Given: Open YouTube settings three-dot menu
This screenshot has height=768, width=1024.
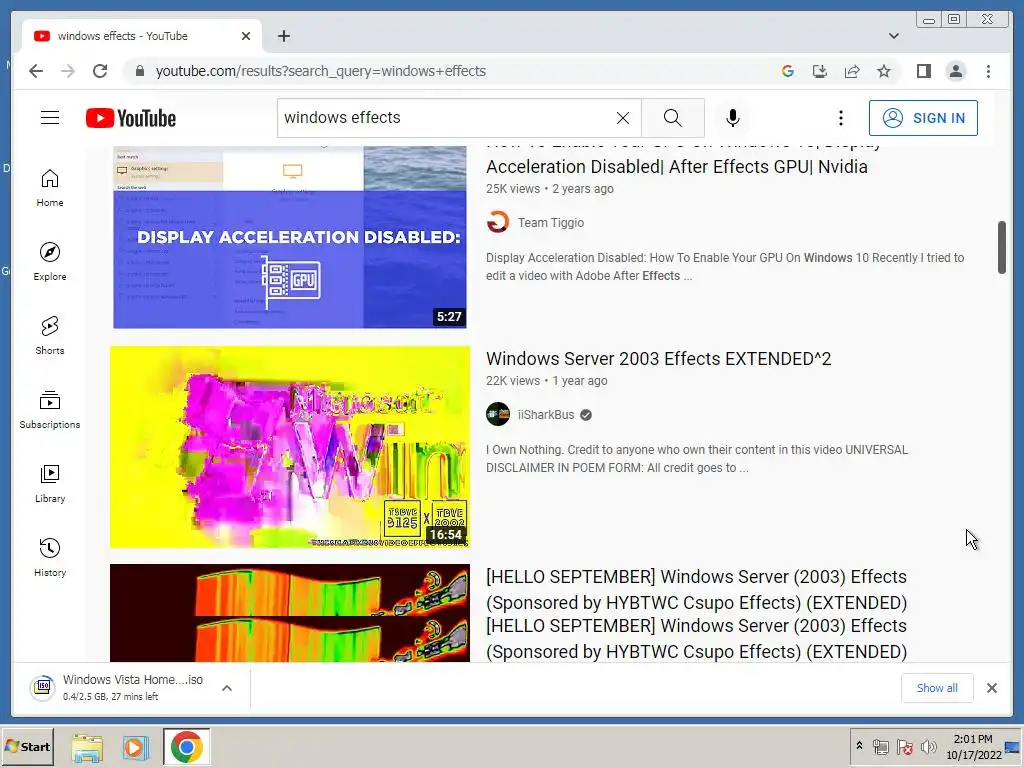Looking at the screenshot, I should tap(840, 118).
